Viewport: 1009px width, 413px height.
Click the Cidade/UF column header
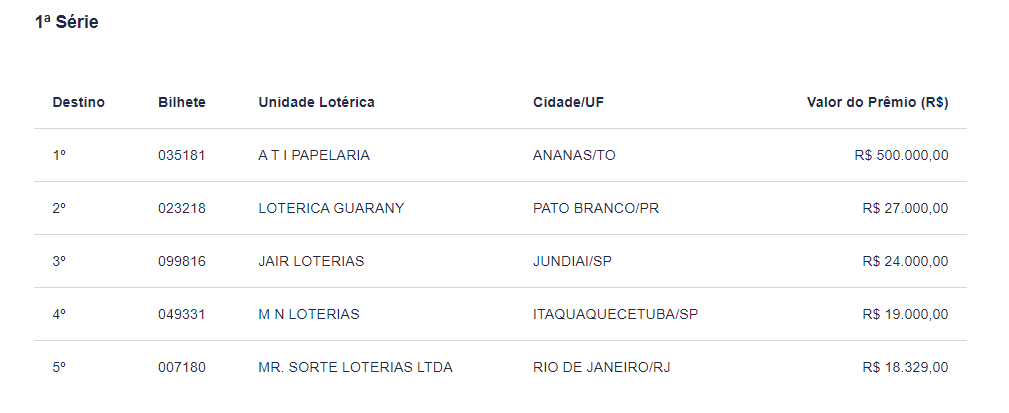click(569, 102)
